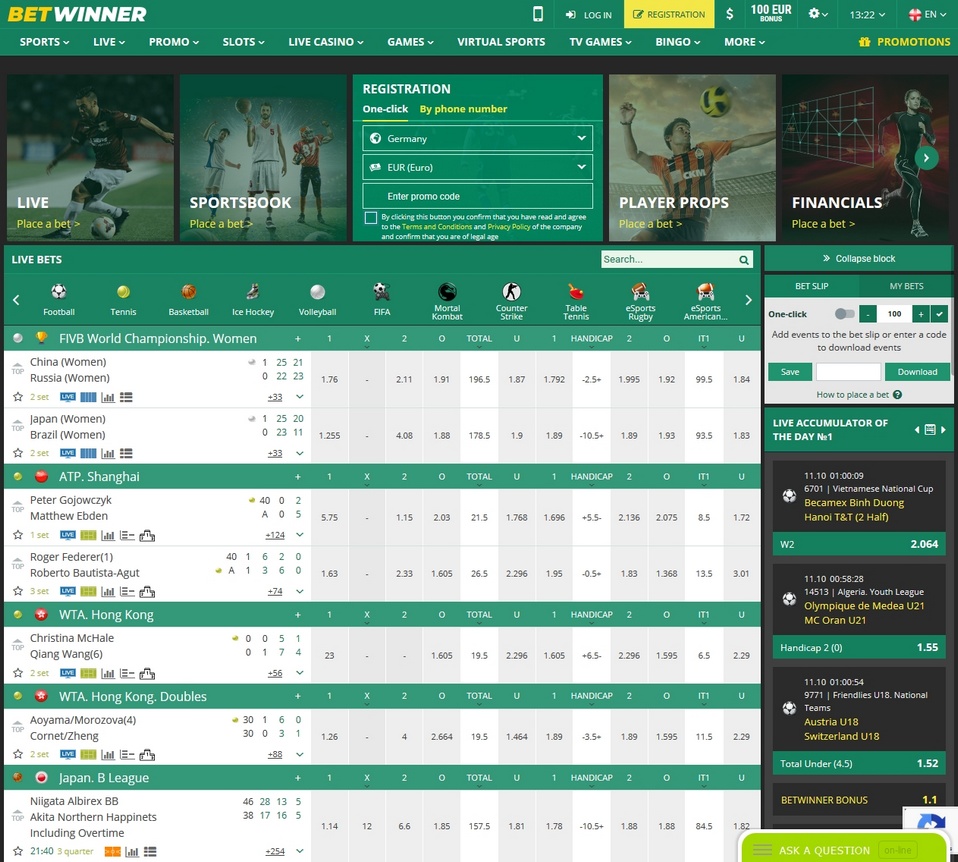
Task: Open the PROMOTIONS link
Action: click(x=904, y=42)
